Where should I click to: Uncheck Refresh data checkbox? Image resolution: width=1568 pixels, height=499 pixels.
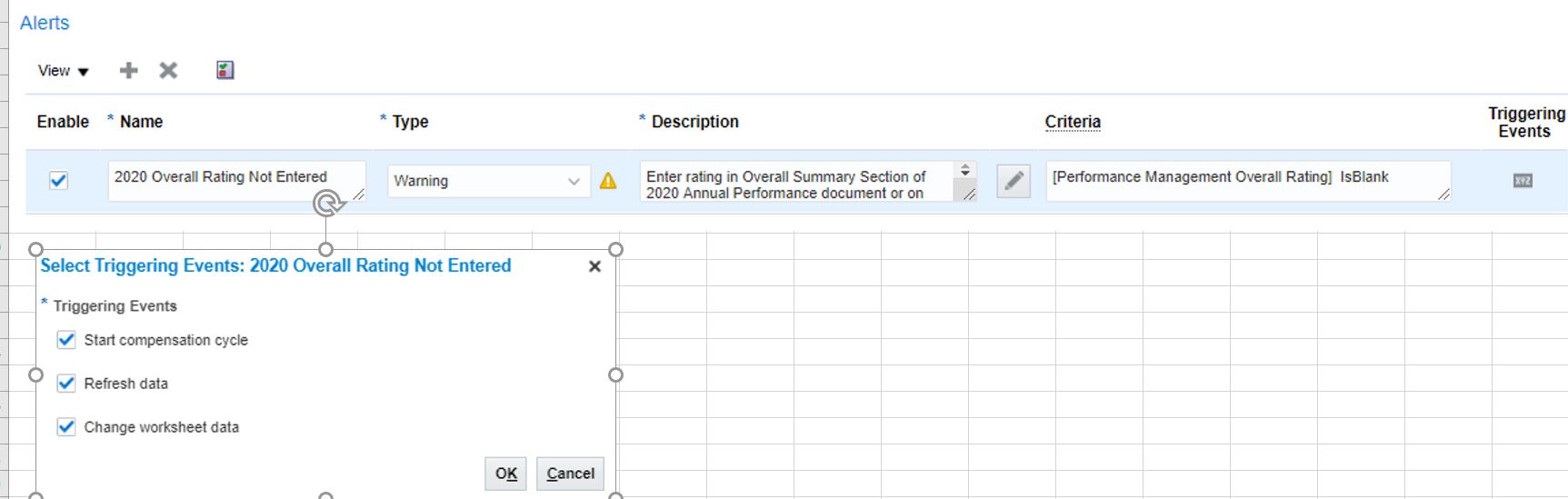pyautogui.click(x=66, y=384)
